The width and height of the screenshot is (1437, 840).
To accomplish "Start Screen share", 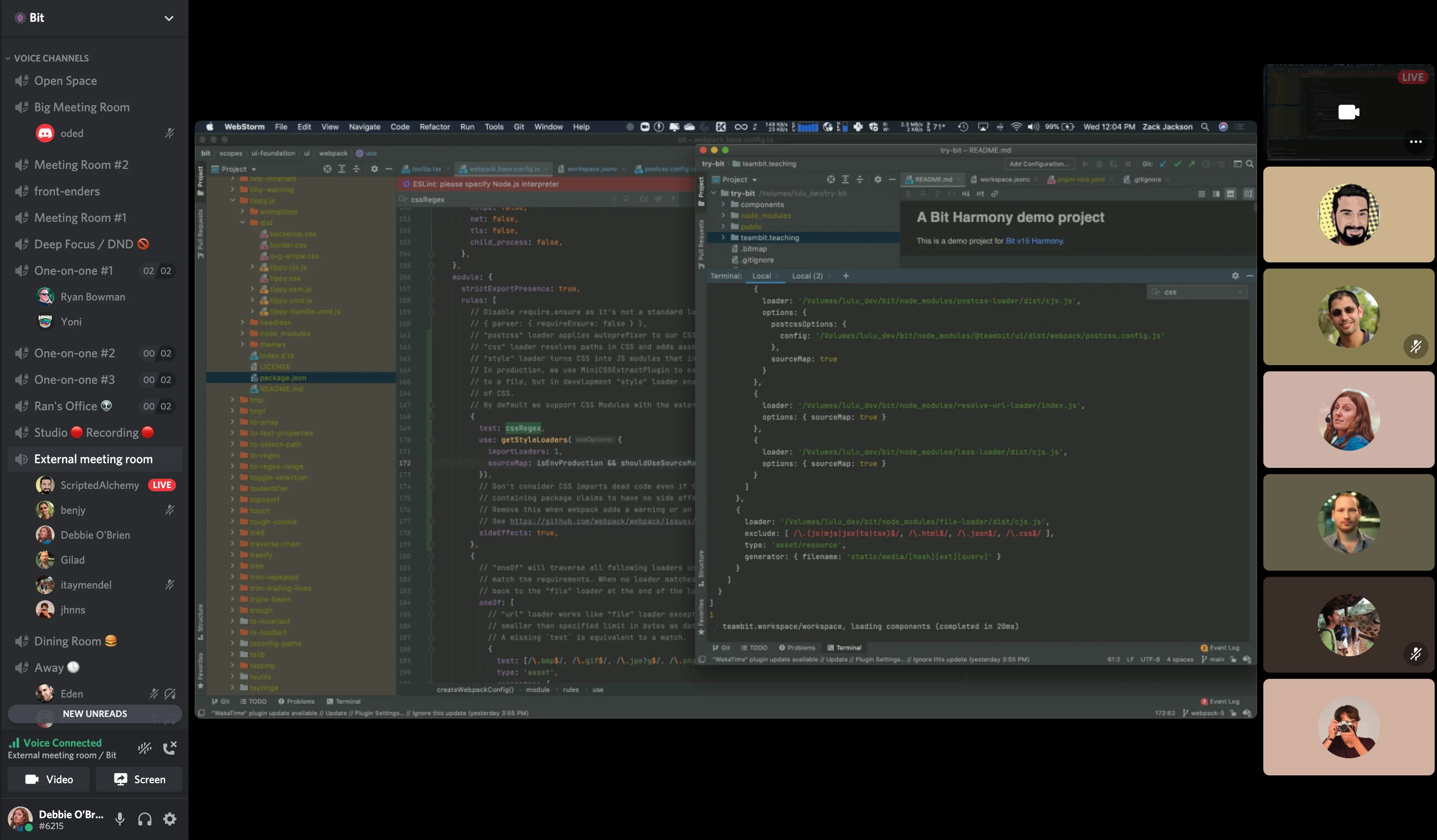I will (x=139, y=779).
